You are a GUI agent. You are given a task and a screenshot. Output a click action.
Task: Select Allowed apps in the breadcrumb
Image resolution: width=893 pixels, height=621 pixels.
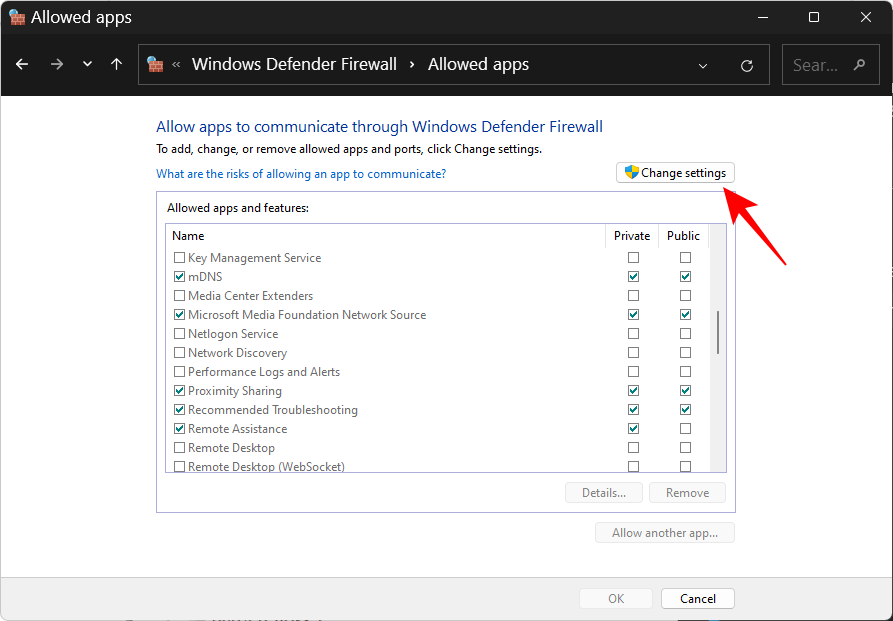point(477,64)
